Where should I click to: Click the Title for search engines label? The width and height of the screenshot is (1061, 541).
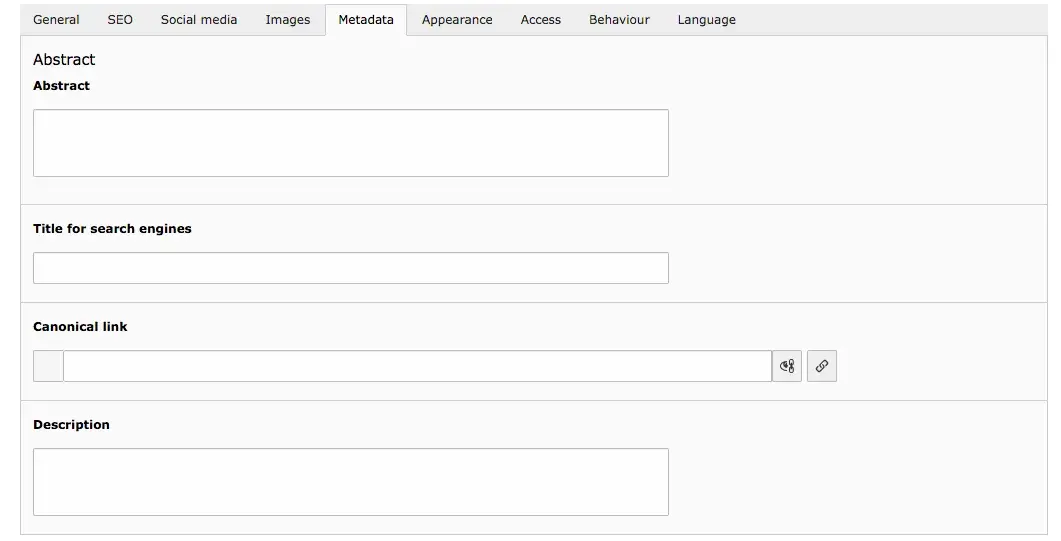click(x=112, y=229)
